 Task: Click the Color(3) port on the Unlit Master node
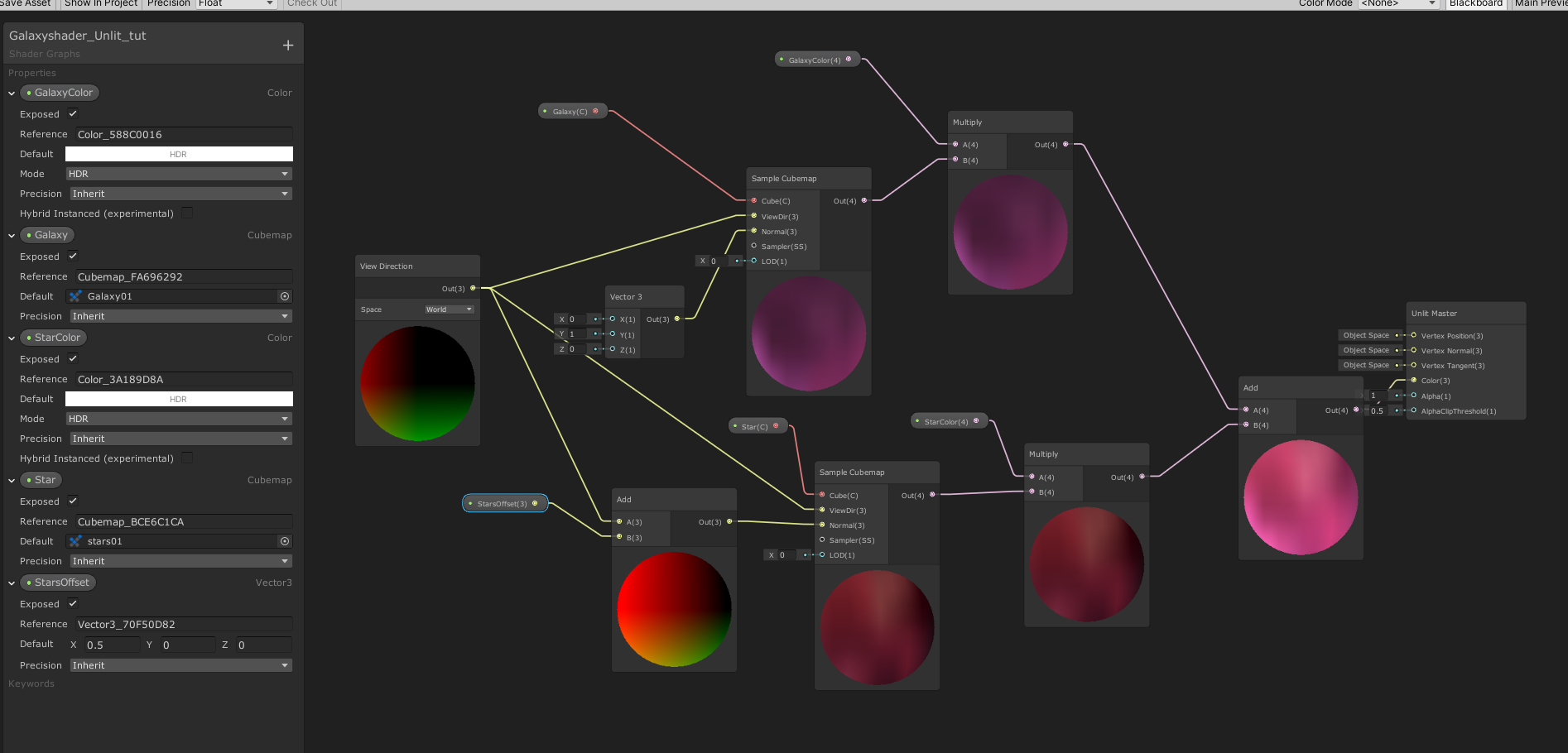click(x=1414, y=380)
